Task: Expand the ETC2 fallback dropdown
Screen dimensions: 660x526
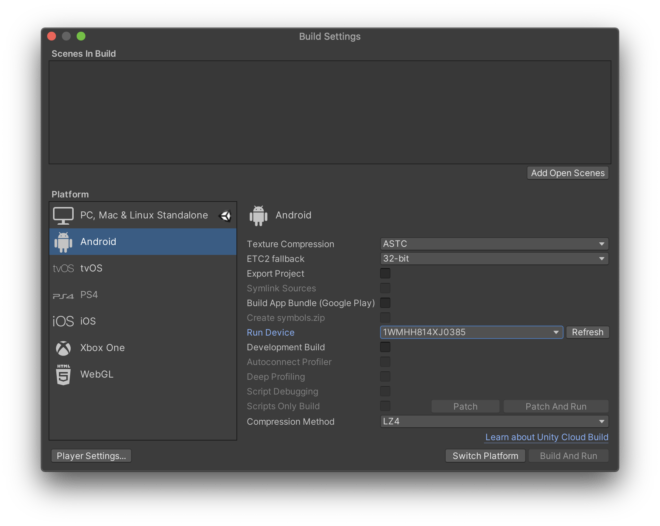Action: (x=494, y=259)
